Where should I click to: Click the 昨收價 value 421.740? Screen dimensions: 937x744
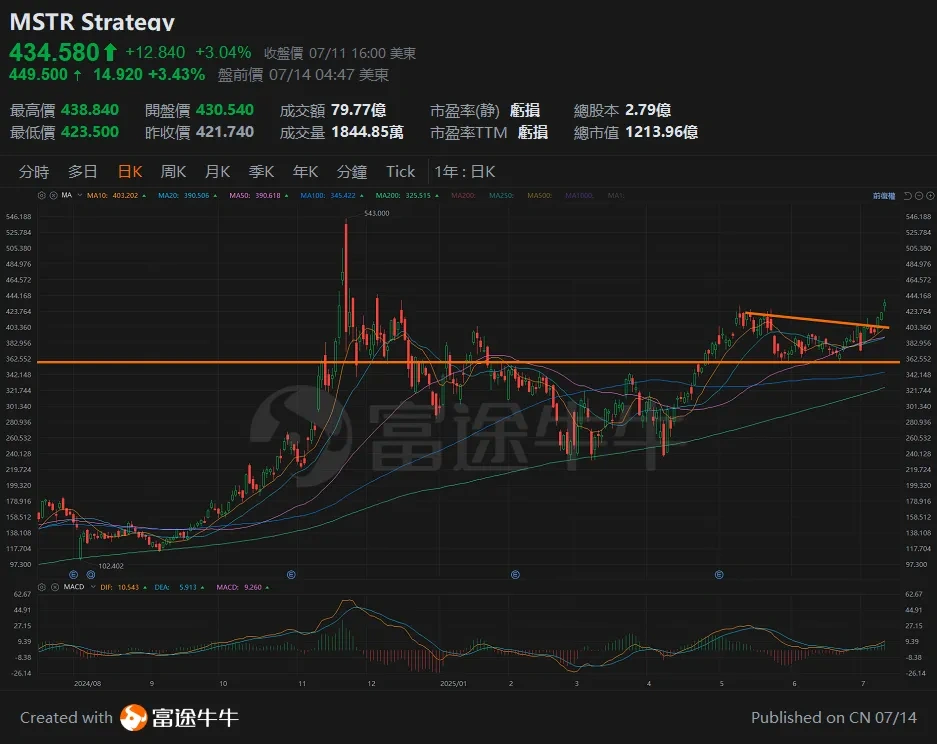tap(225, 131)
